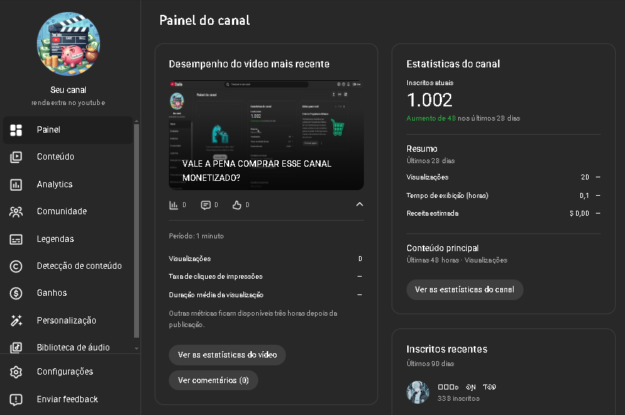Viewport: 625px width, 415px height.
Task: Click the Taxa de cliques de impressões row
Action: (266, 277)
